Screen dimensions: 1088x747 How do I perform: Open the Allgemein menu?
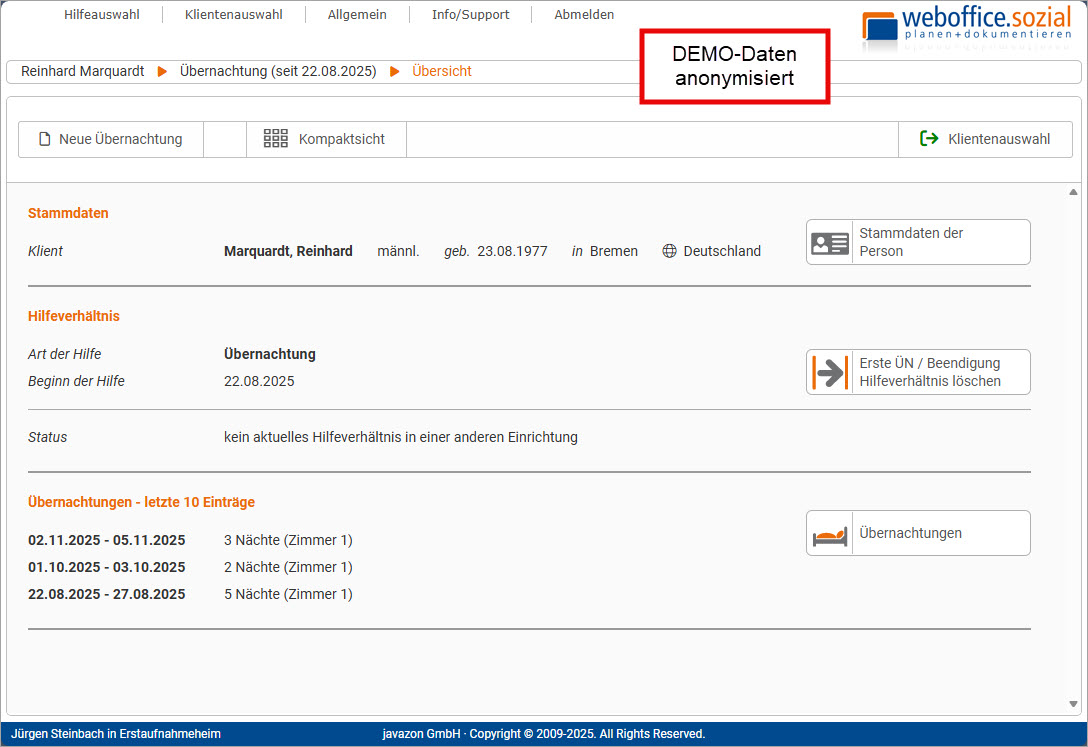(x=357, y=15)
